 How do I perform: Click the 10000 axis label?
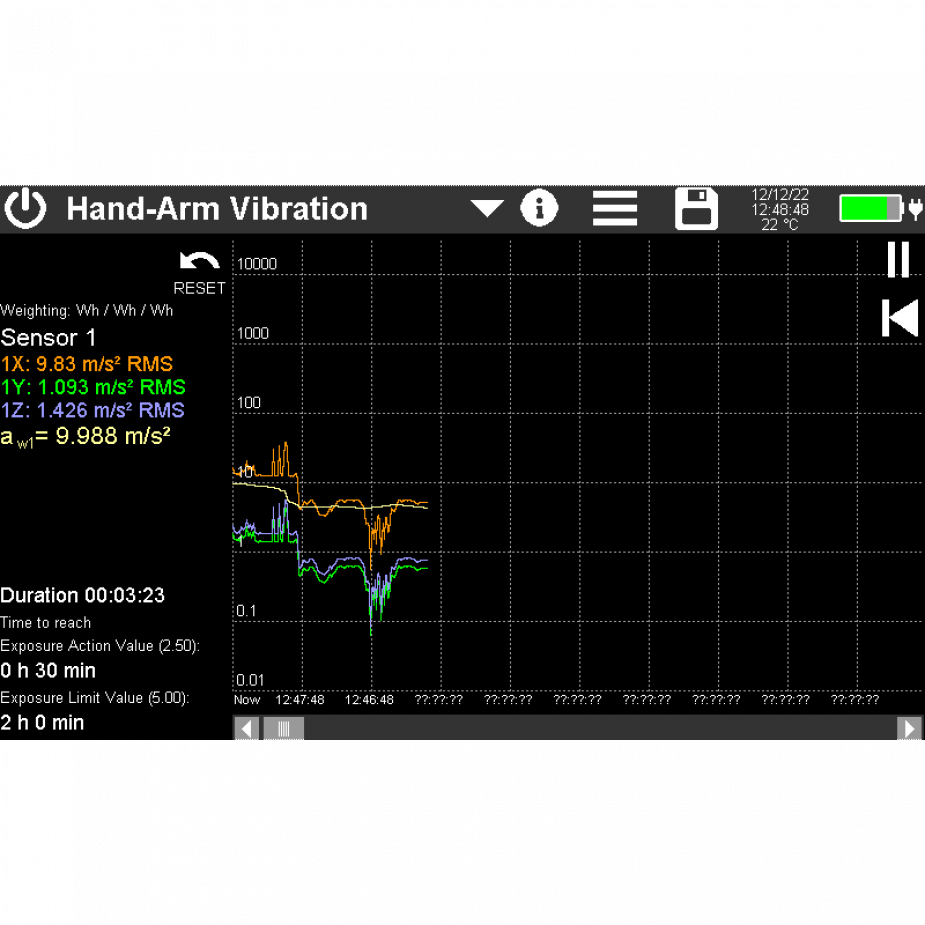click(257, 264)
